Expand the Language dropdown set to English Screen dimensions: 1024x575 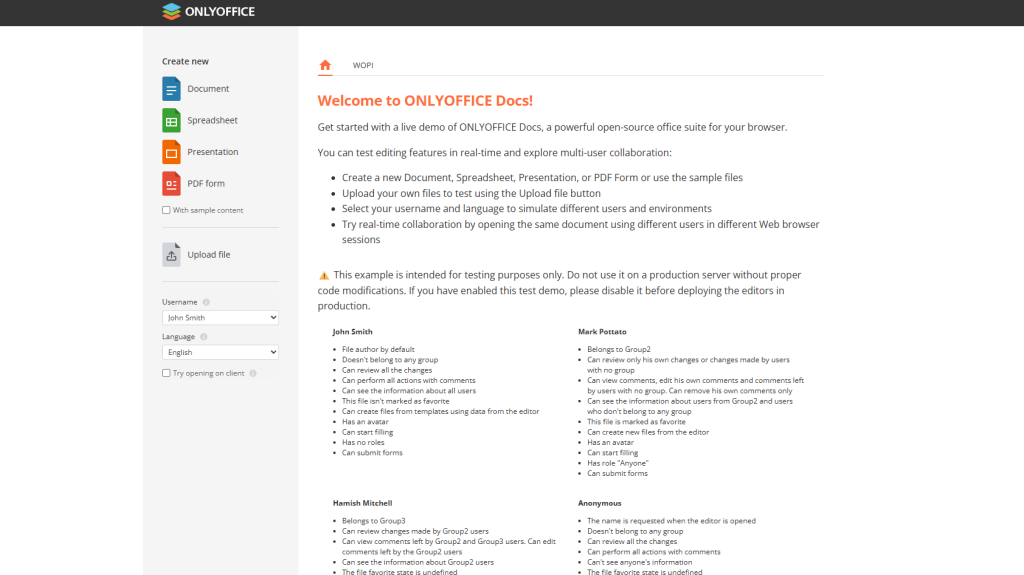coord(220,353)
